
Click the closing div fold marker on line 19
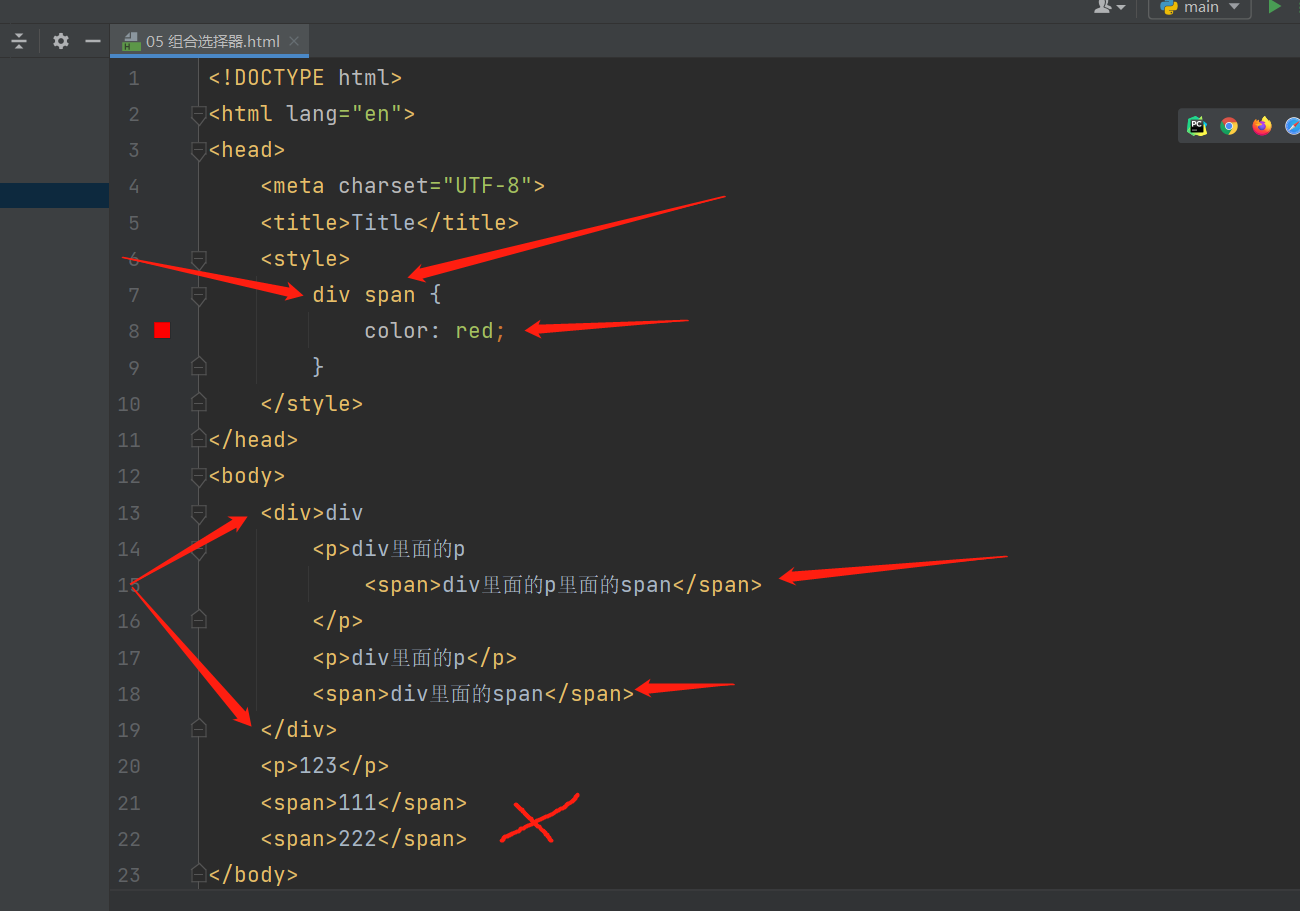[198, 729]
